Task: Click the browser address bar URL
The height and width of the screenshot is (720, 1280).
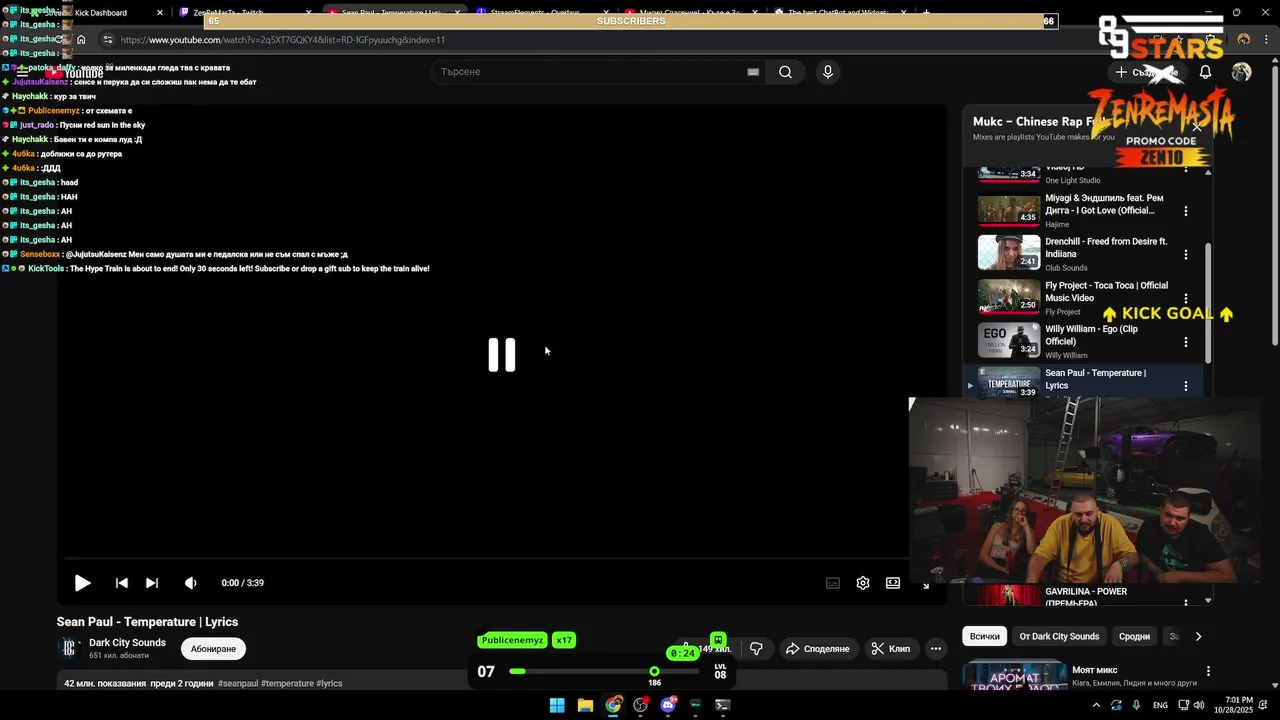Action: coord(283,40)
